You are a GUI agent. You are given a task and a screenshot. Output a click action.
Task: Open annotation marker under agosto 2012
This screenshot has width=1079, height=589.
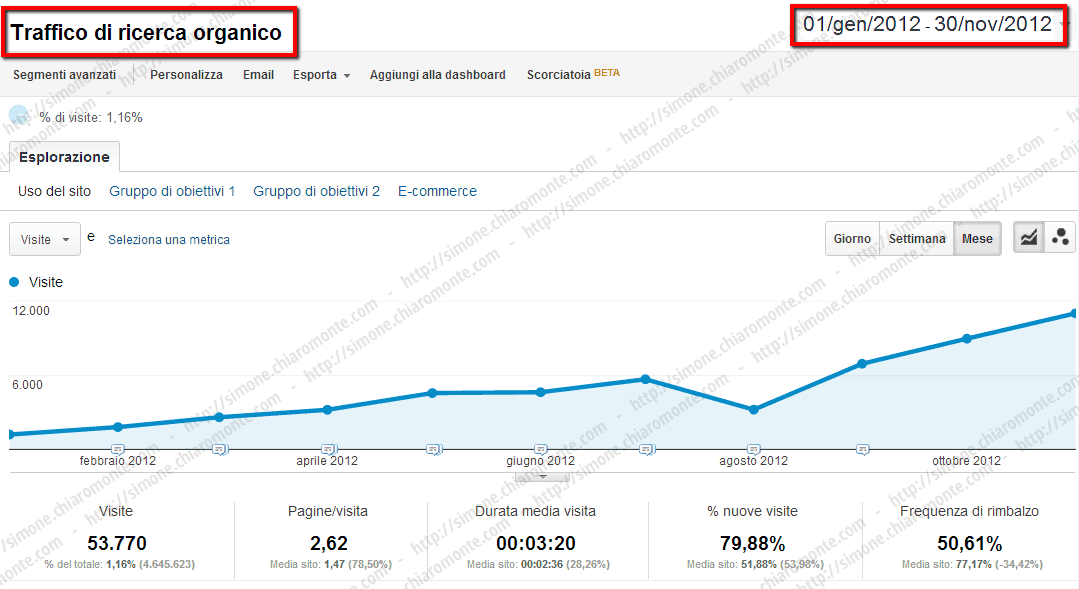[754, 449]
